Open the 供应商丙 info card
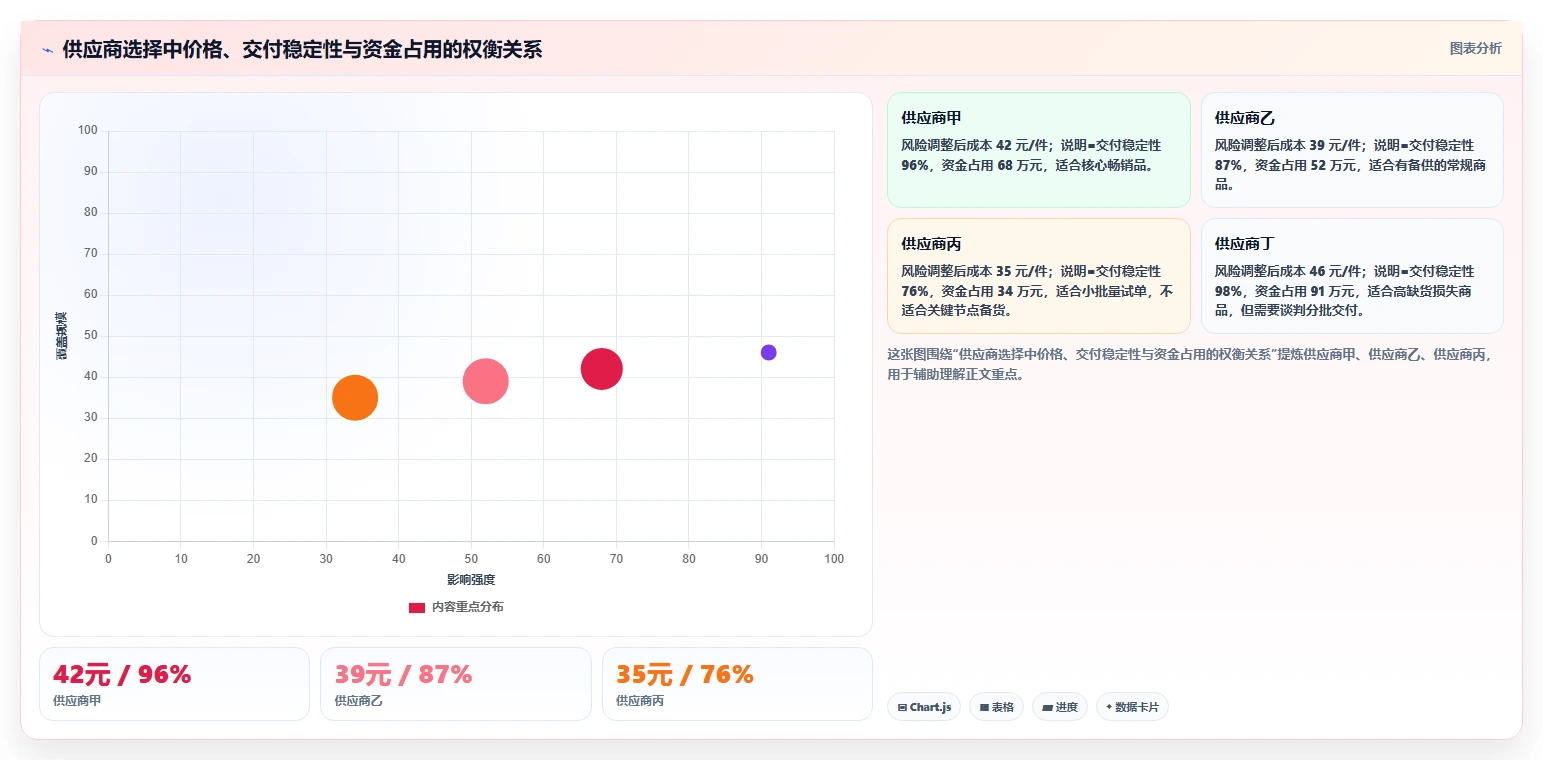Image resolution: width=1543 pixels, height=760 pixels. pos(1039,276)
